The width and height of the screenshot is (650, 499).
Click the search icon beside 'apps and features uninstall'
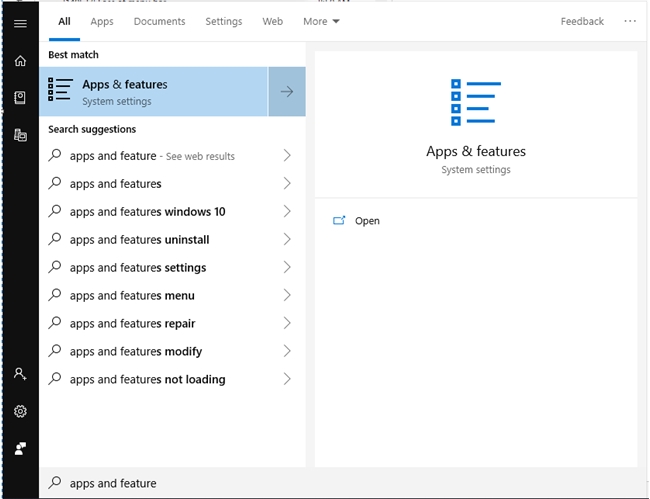pos(55,239)
